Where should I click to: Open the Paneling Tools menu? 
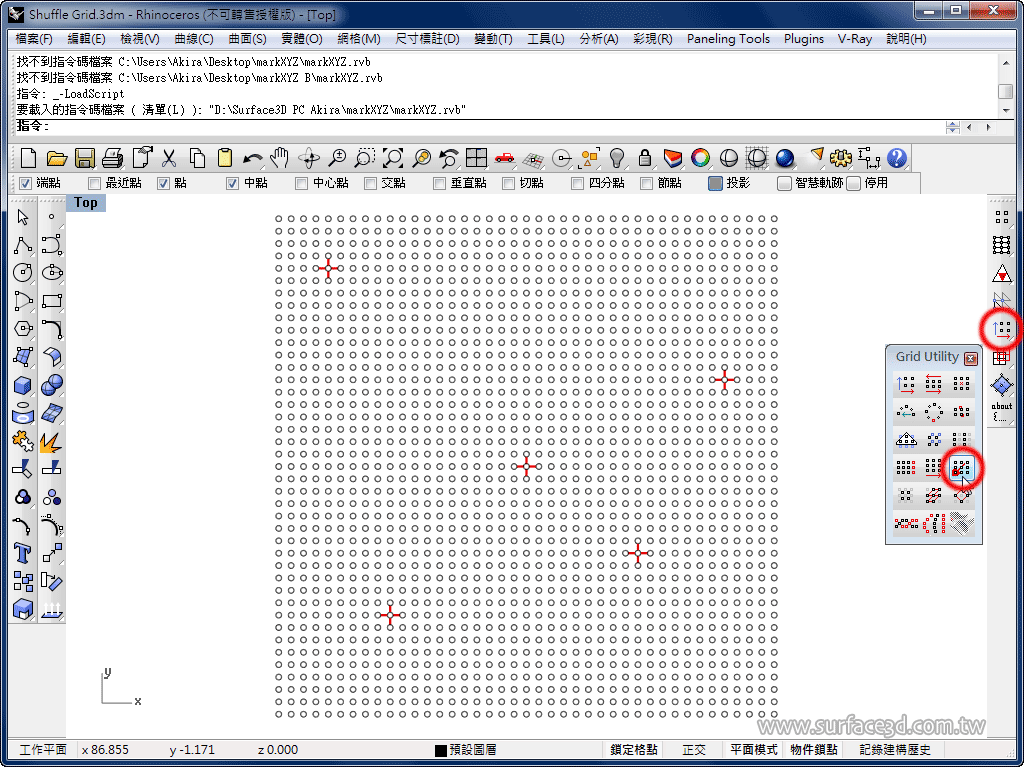(728, 39)
